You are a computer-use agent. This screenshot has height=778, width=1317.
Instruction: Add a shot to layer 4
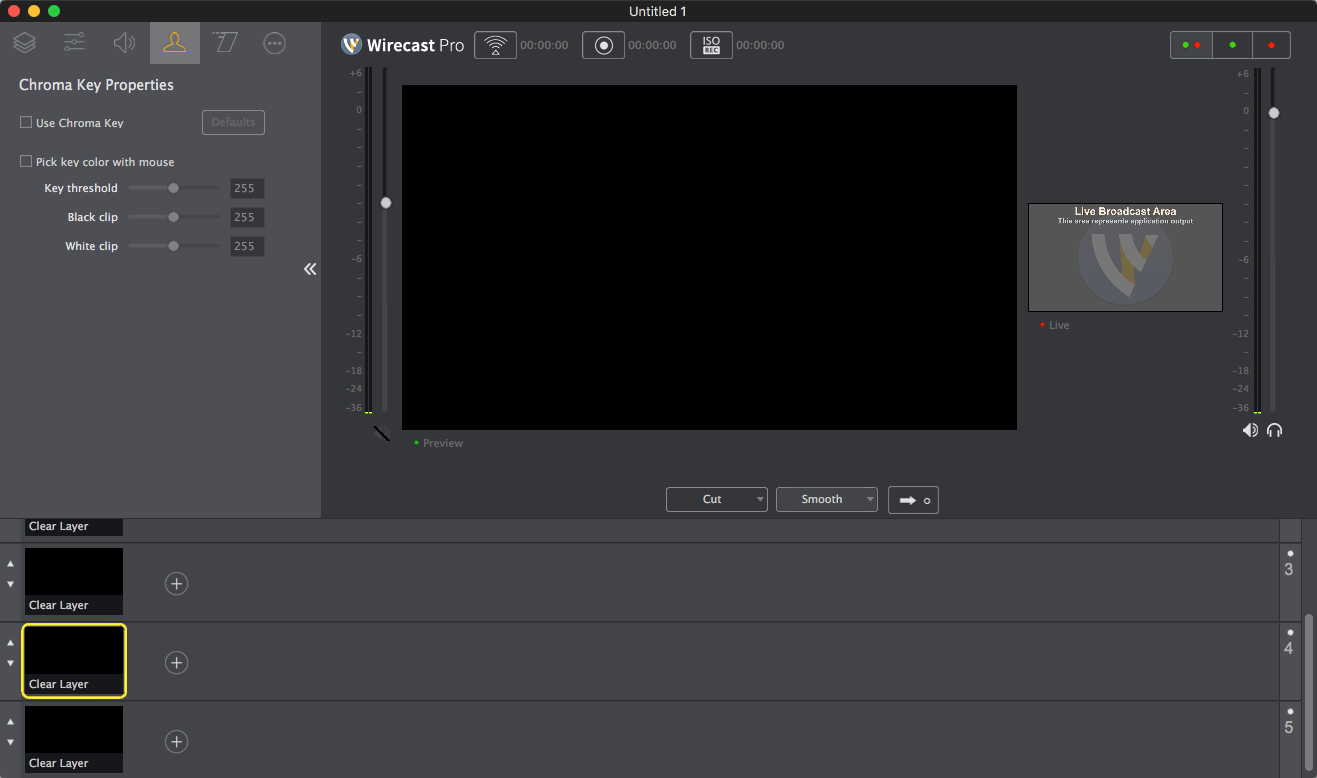click(x=176, y=662)
